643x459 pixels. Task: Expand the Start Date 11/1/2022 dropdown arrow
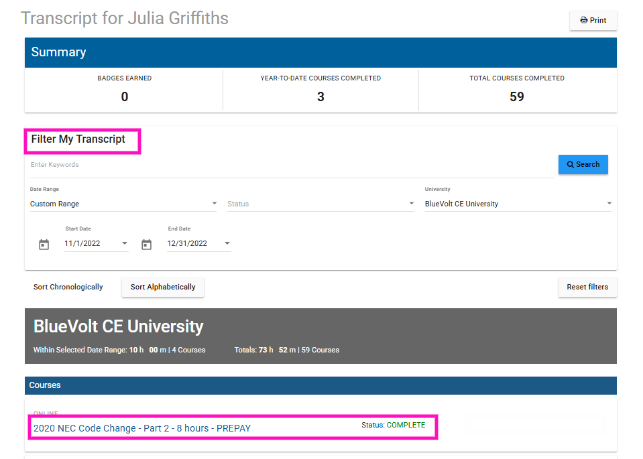tap(125, 243)
